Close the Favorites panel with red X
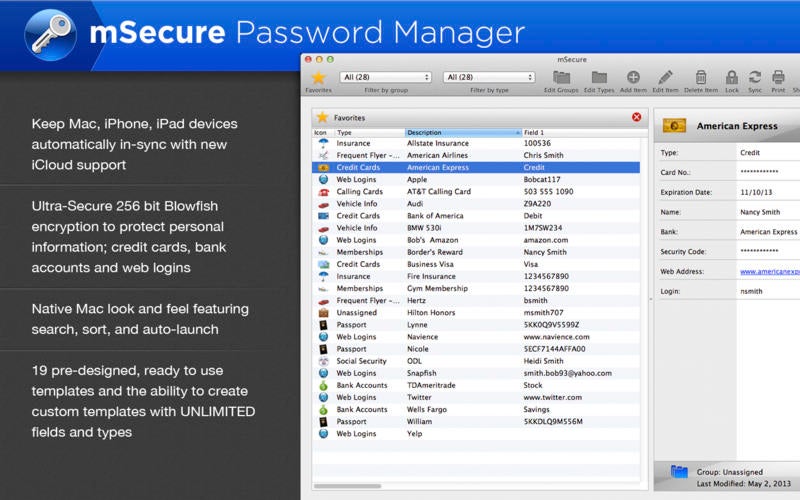Screen dimensions: 800x500 point(637,117)
